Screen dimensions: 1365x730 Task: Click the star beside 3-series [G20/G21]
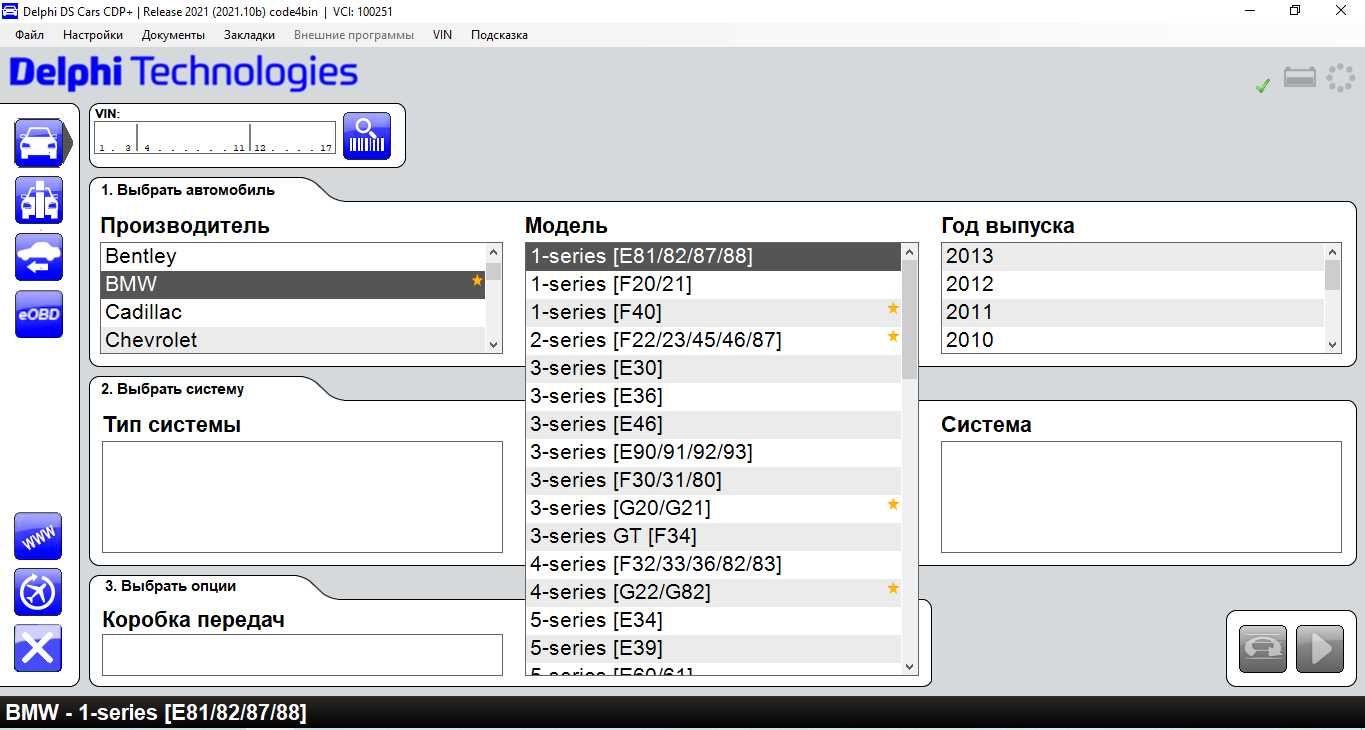pos(893,505)
